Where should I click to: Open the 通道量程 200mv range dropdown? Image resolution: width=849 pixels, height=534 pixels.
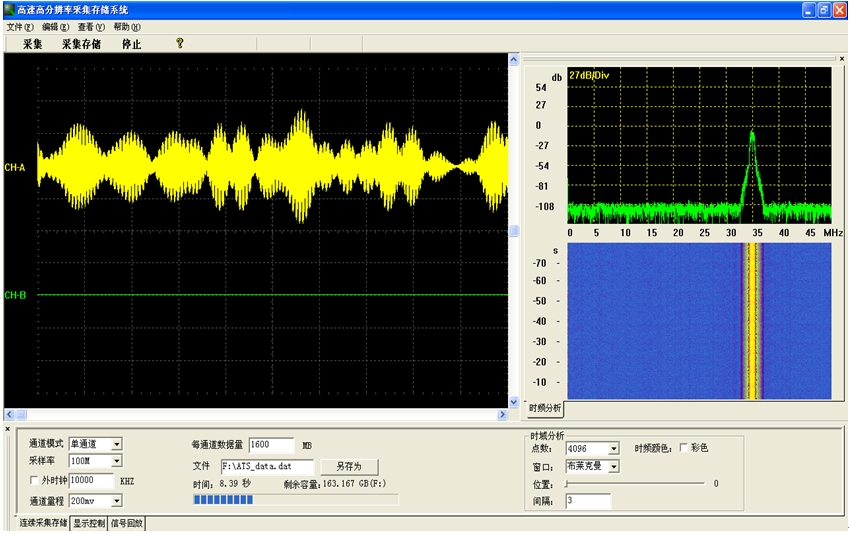point(116,501)
